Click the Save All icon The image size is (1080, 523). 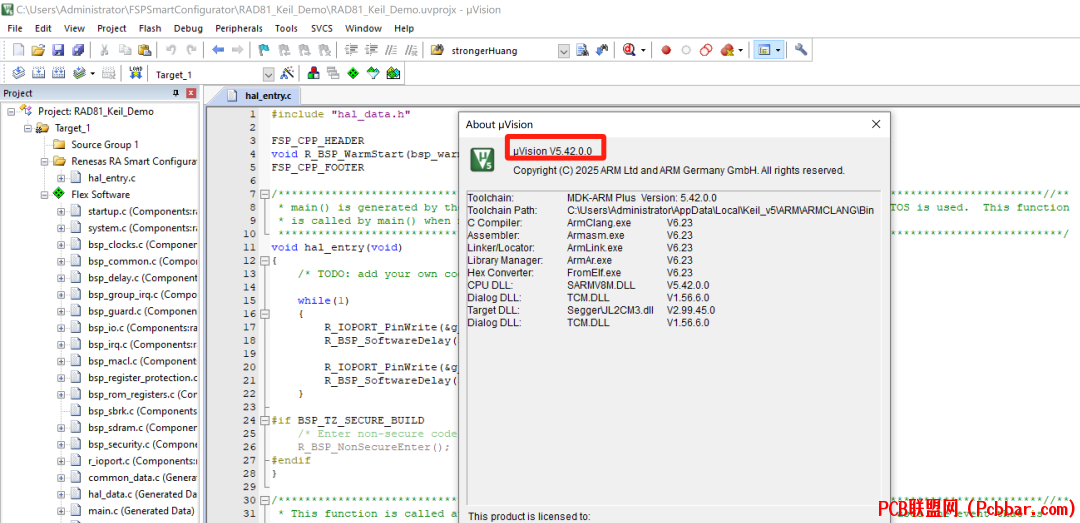(x=78, y=50)
